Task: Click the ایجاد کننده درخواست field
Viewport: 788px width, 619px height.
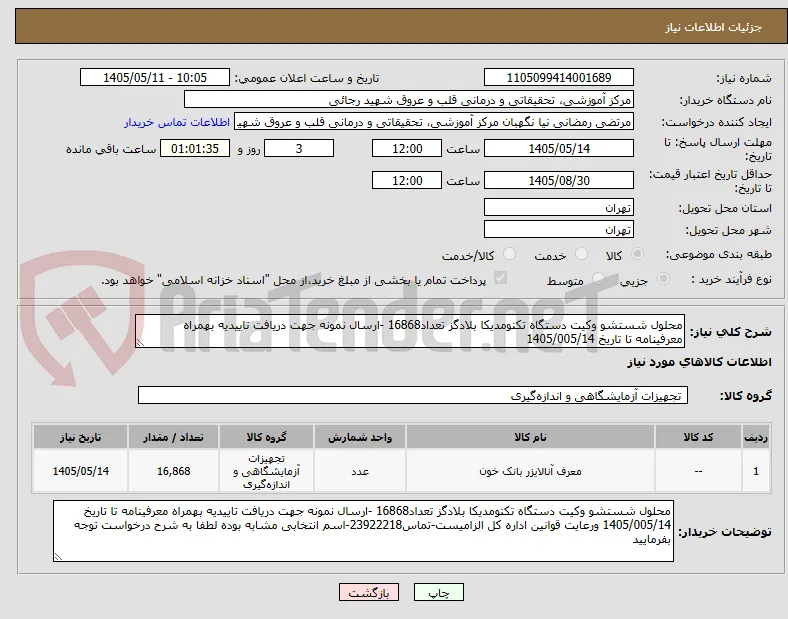Action: (x=434, y=122)
